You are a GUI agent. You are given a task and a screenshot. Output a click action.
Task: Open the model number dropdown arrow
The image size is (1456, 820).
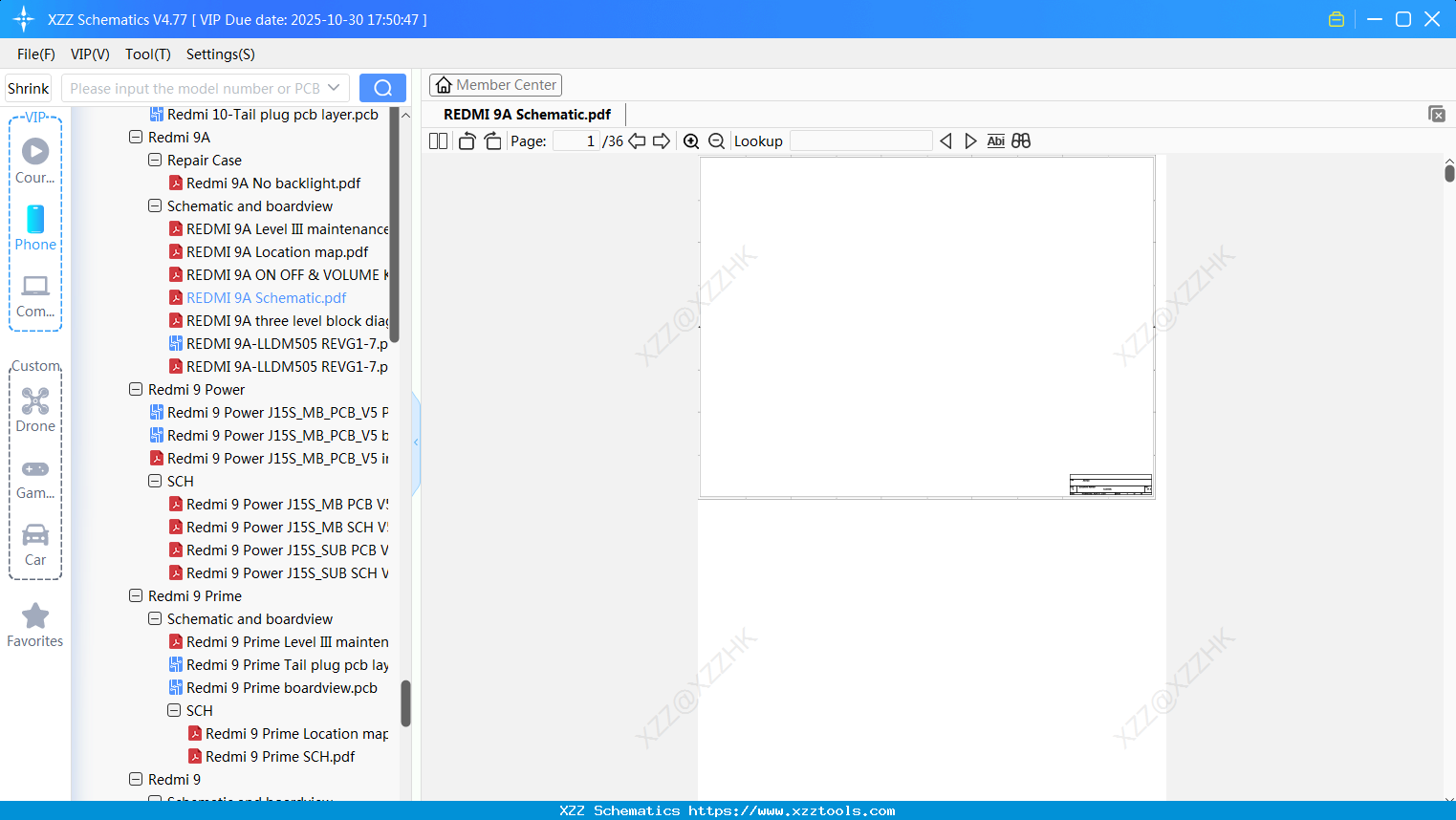334,88
